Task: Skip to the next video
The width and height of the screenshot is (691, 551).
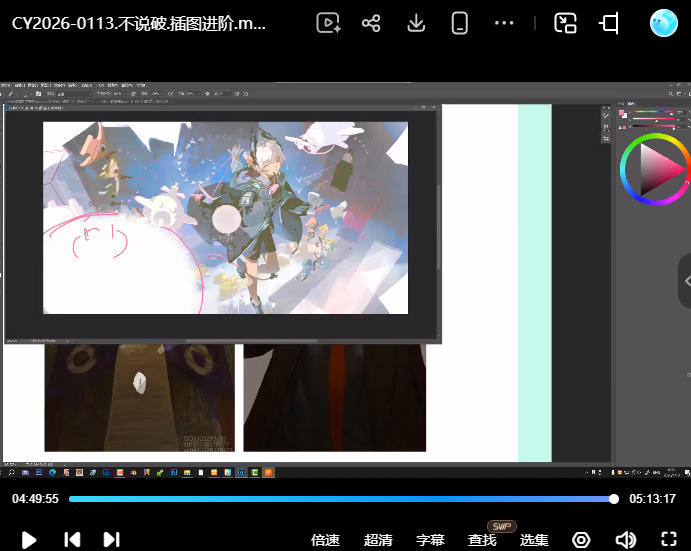Action: pyautogui.click(x=111, y=540)
